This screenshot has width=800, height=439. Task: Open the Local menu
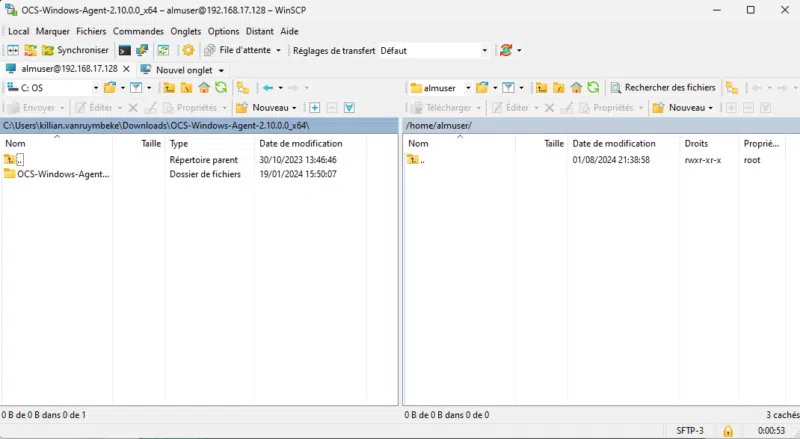click(x=18, y=31)
